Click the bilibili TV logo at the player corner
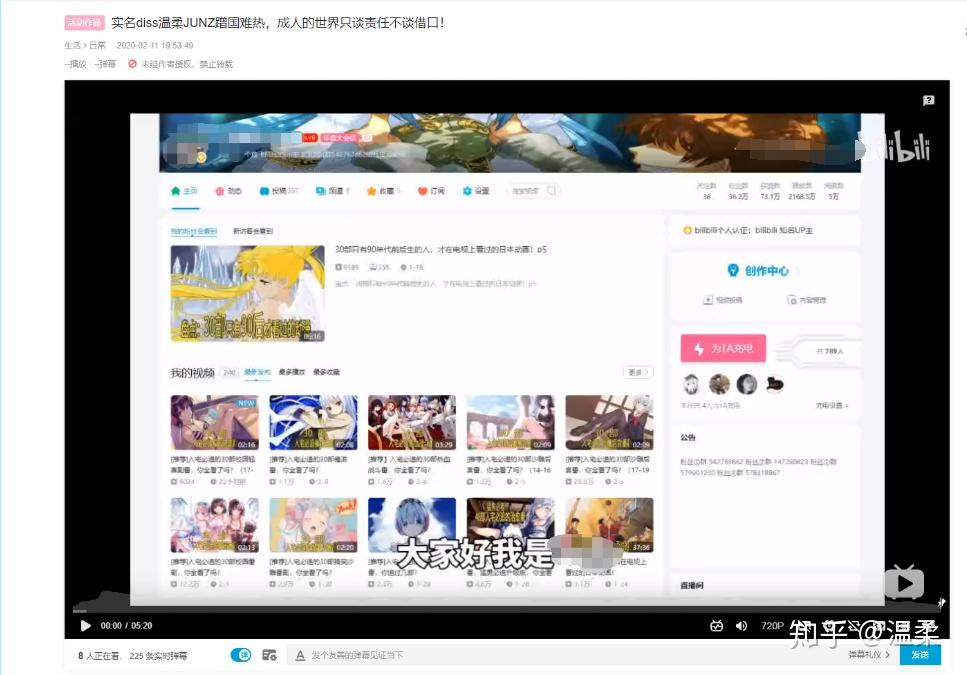The image size is (967, 675). point(905,581)
